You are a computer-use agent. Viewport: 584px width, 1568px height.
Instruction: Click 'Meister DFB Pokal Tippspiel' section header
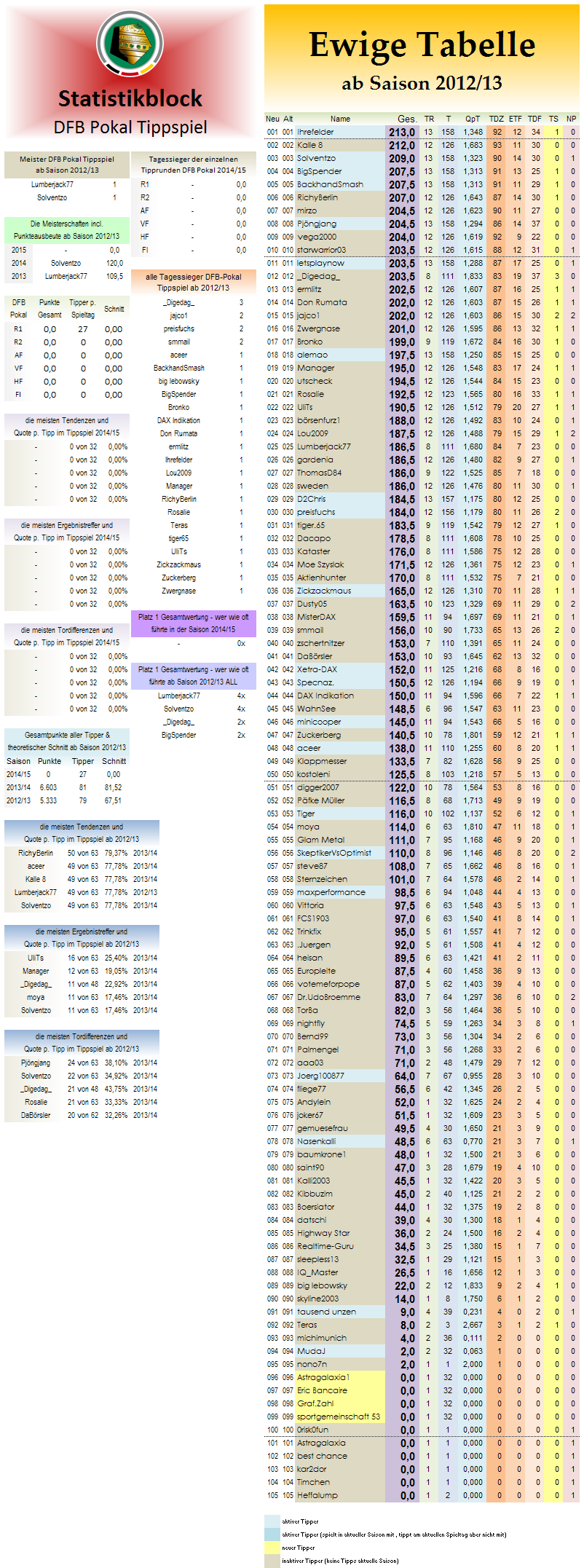pyautogui.click(x=66, y=159)
